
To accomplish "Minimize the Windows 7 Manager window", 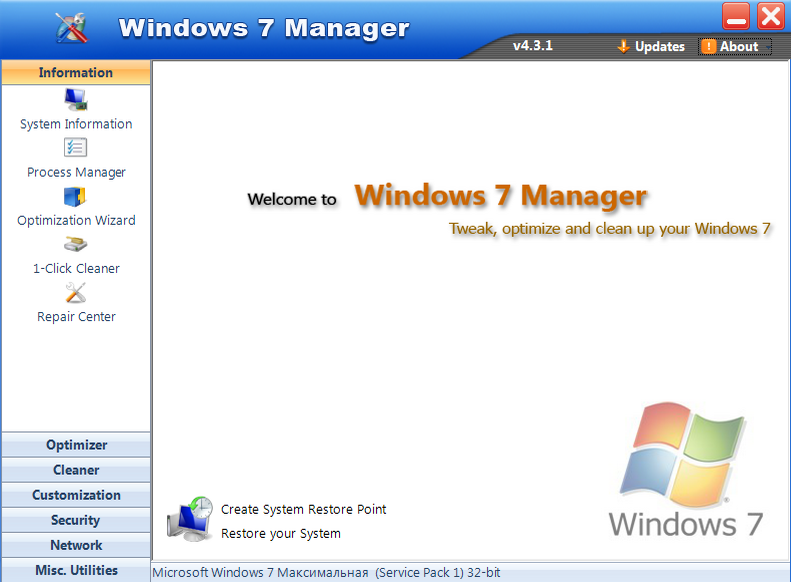I will 736,16.
